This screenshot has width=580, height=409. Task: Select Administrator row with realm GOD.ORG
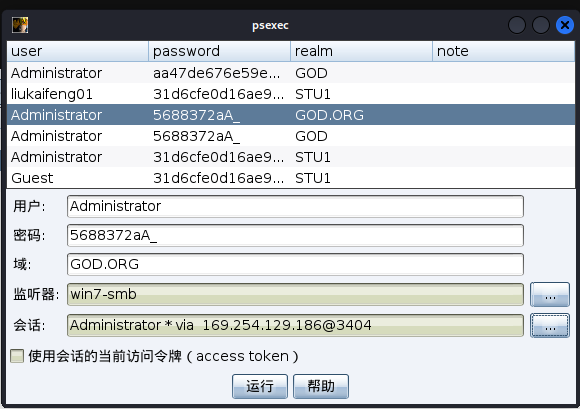tap(291, 115)
